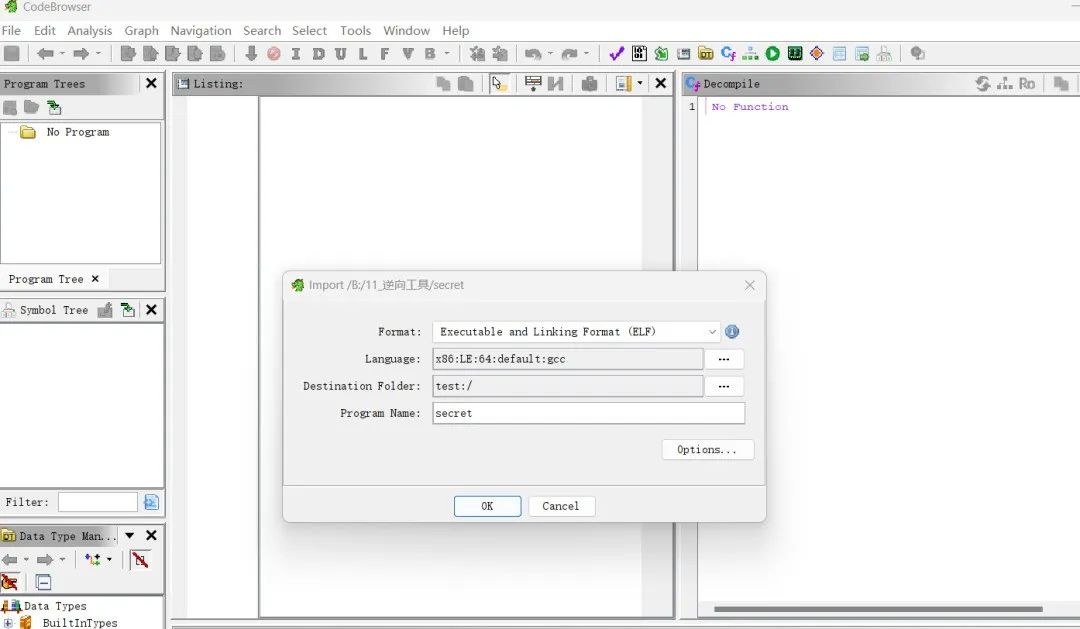Image resolution: width=1080 pixels, height=629 pixels.
Task: Open the File menu
Action: pyautogui.click(x=11, y=30)
